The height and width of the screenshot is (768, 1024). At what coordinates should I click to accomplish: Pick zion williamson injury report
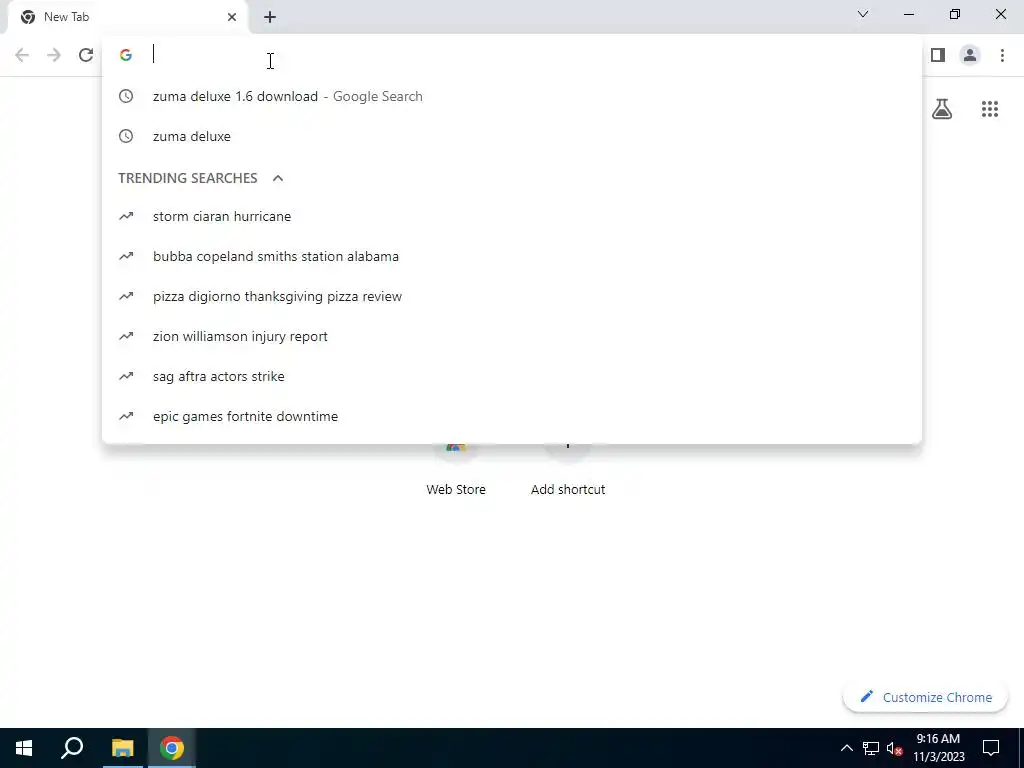(512, 336)
